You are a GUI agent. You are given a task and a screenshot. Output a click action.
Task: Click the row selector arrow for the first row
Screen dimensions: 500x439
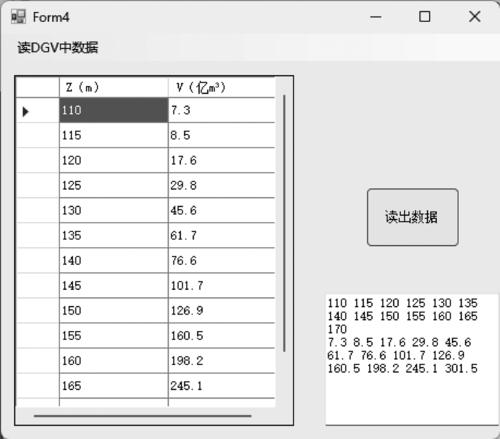pos(26,111)
